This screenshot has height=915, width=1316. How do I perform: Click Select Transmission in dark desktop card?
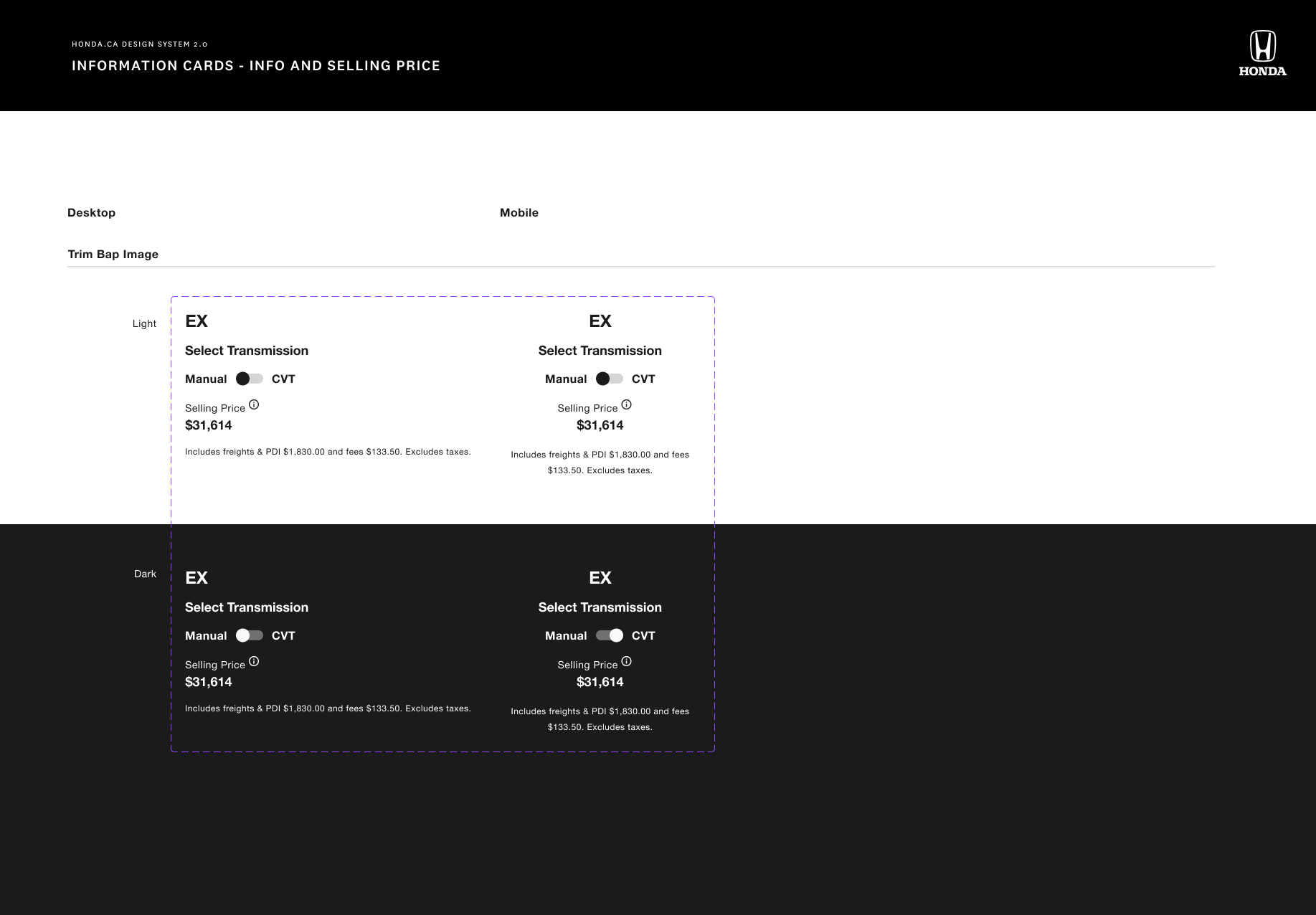[247, 607]
